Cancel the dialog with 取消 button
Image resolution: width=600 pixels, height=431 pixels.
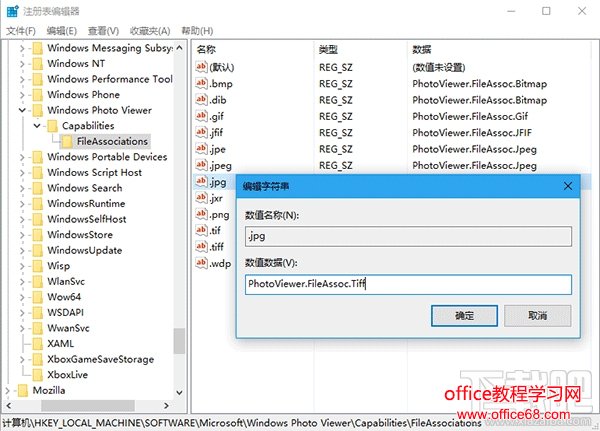tap(538, 316)
